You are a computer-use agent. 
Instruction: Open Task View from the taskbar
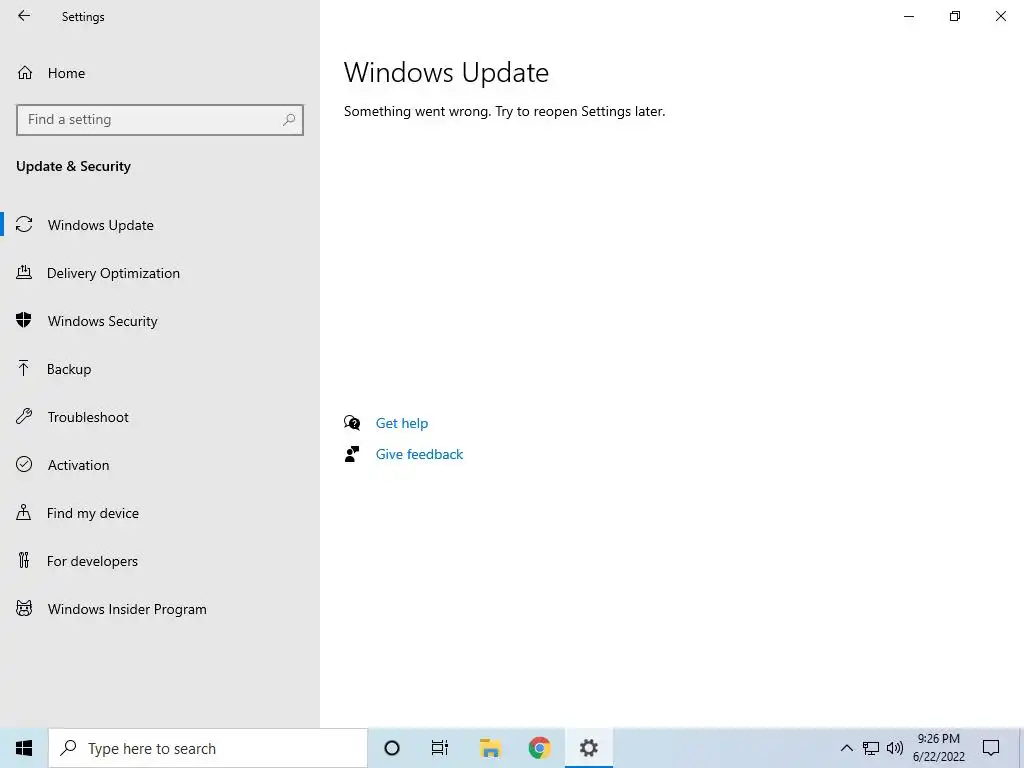click(x=440, y=748)
